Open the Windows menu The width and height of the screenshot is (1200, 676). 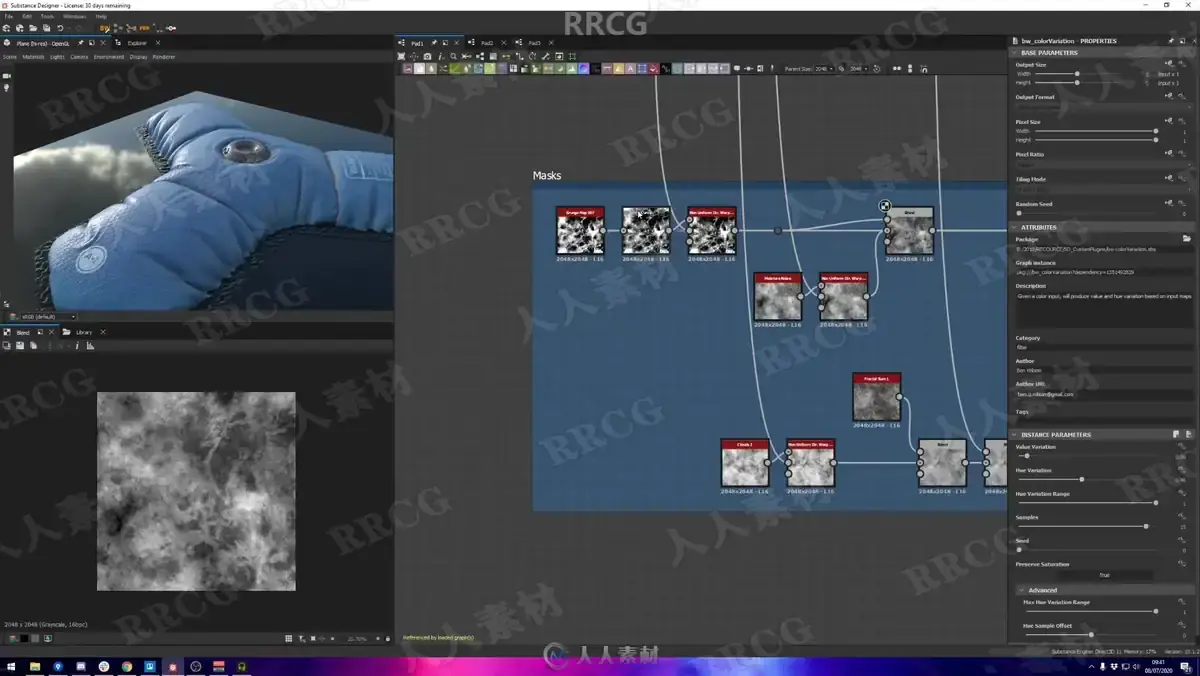[x=74, y=17]
